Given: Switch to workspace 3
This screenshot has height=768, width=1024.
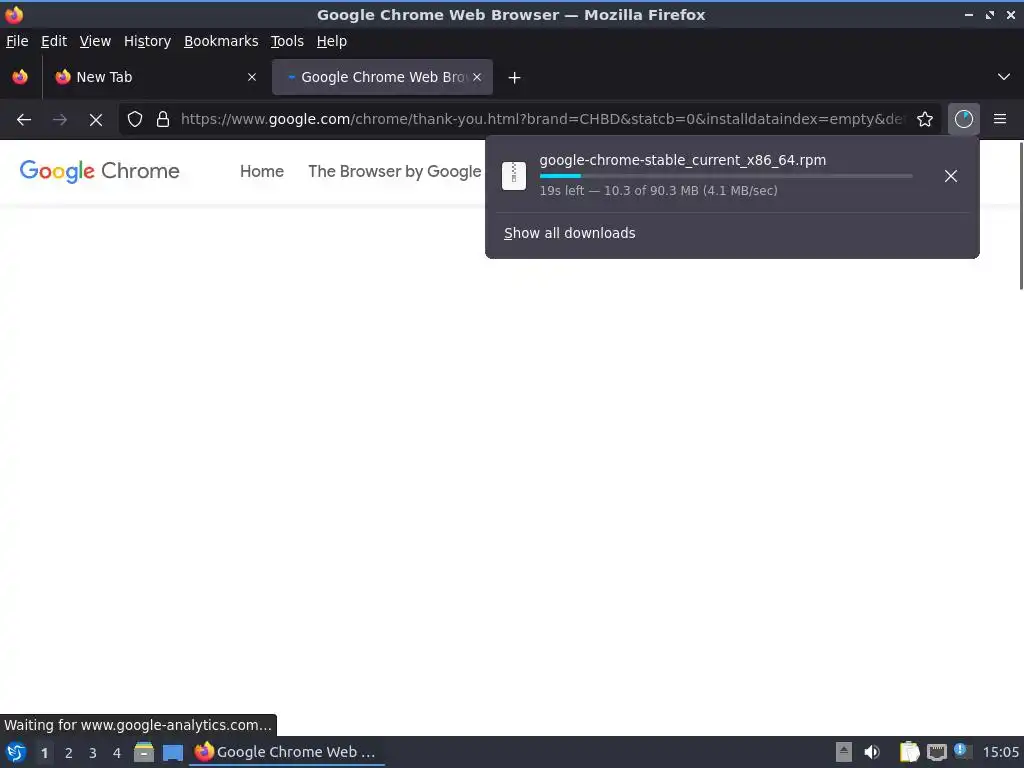Looking at the screenshot, I should tap(93, 753).
